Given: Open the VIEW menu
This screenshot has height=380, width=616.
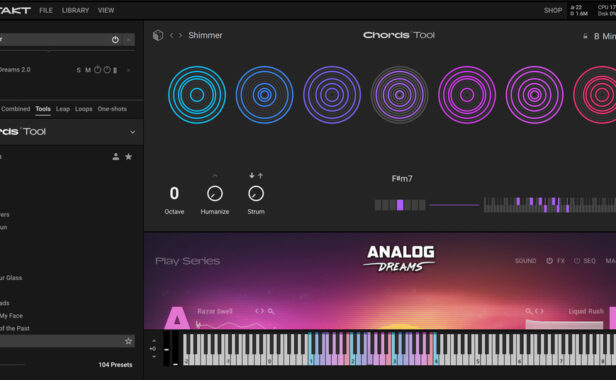Looking at the screenshot, I should pyautogui.click(x=106, y=11).
